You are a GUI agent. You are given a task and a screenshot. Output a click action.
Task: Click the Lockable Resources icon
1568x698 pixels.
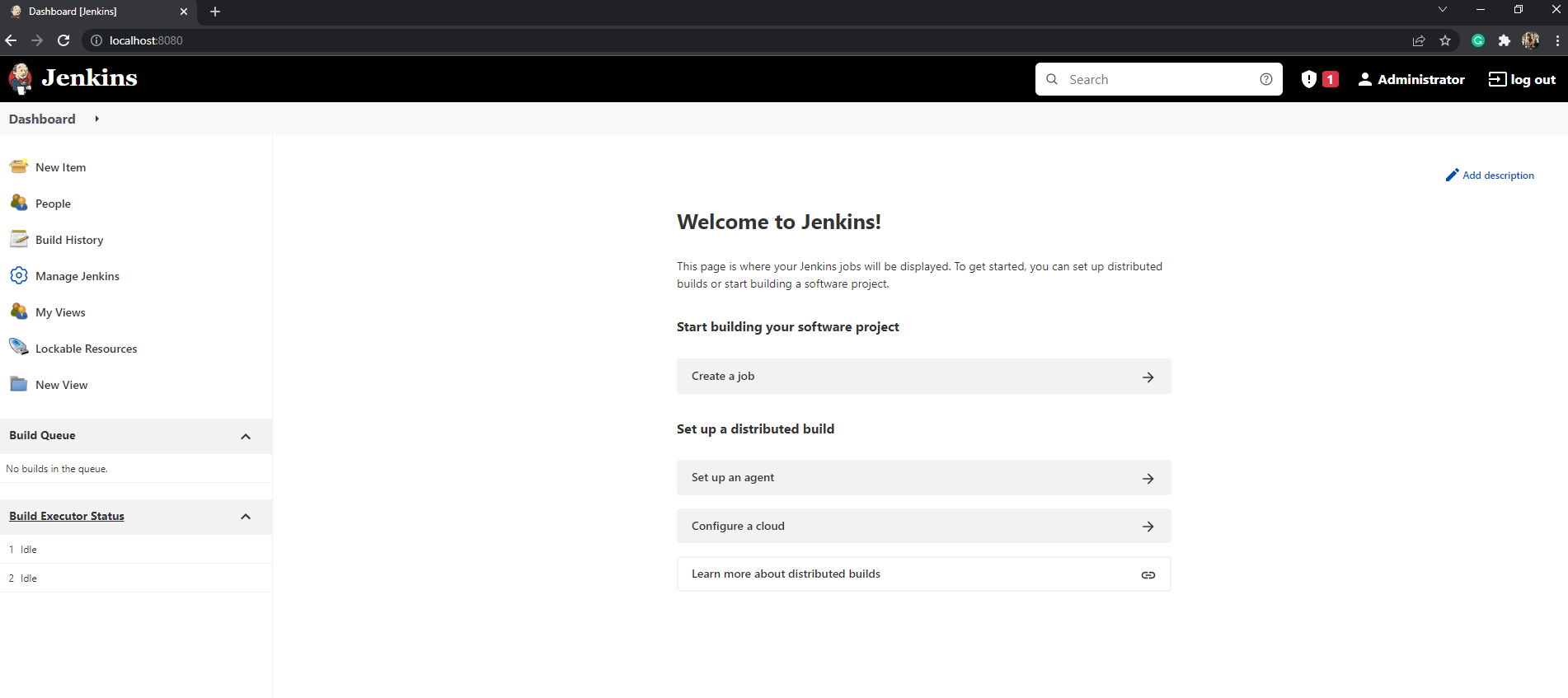click(x=19, y=348)
